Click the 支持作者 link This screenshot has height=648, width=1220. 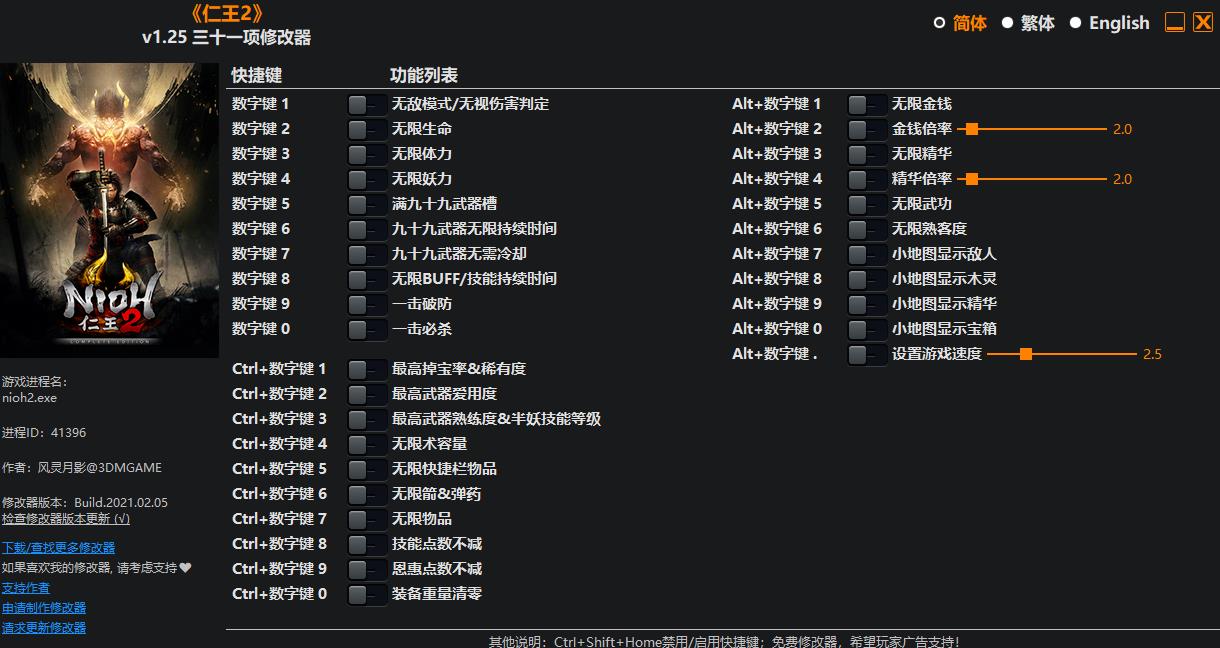(26, 588)
